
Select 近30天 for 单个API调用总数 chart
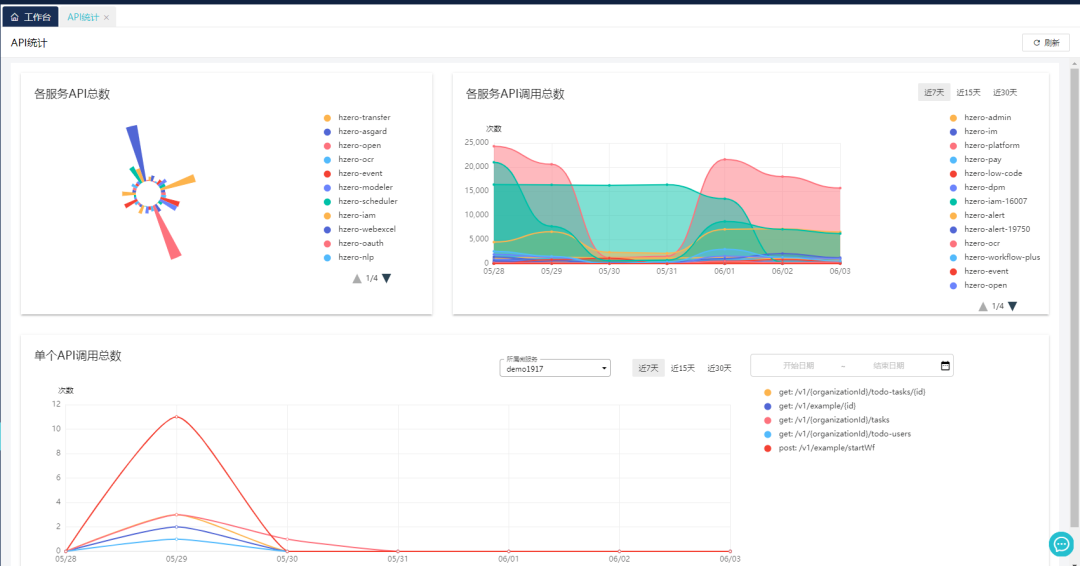[719, 368]
